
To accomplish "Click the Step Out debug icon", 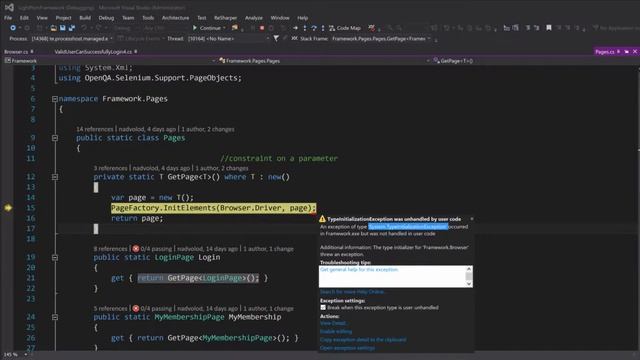I will 322,28.
